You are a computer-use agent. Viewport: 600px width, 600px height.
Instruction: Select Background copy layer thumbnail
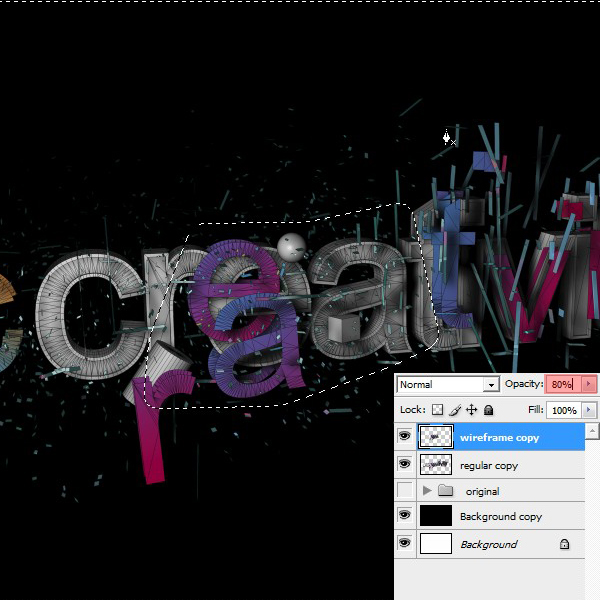pyautogui.click(x=436, y=515)
